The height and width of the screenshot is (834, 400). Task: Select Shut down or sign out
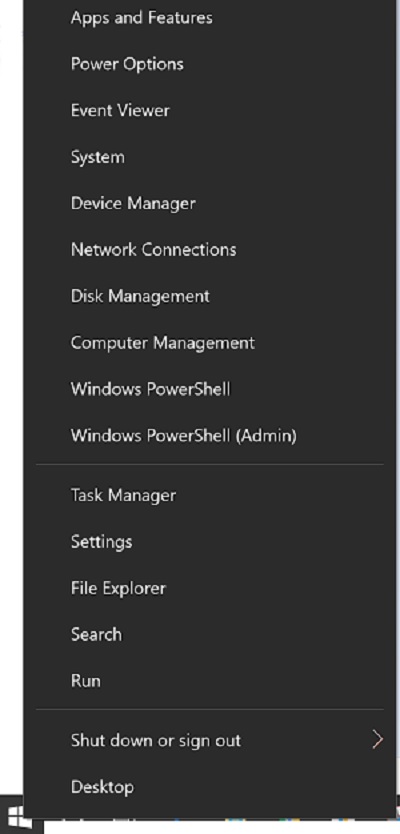tap(156, 740)
